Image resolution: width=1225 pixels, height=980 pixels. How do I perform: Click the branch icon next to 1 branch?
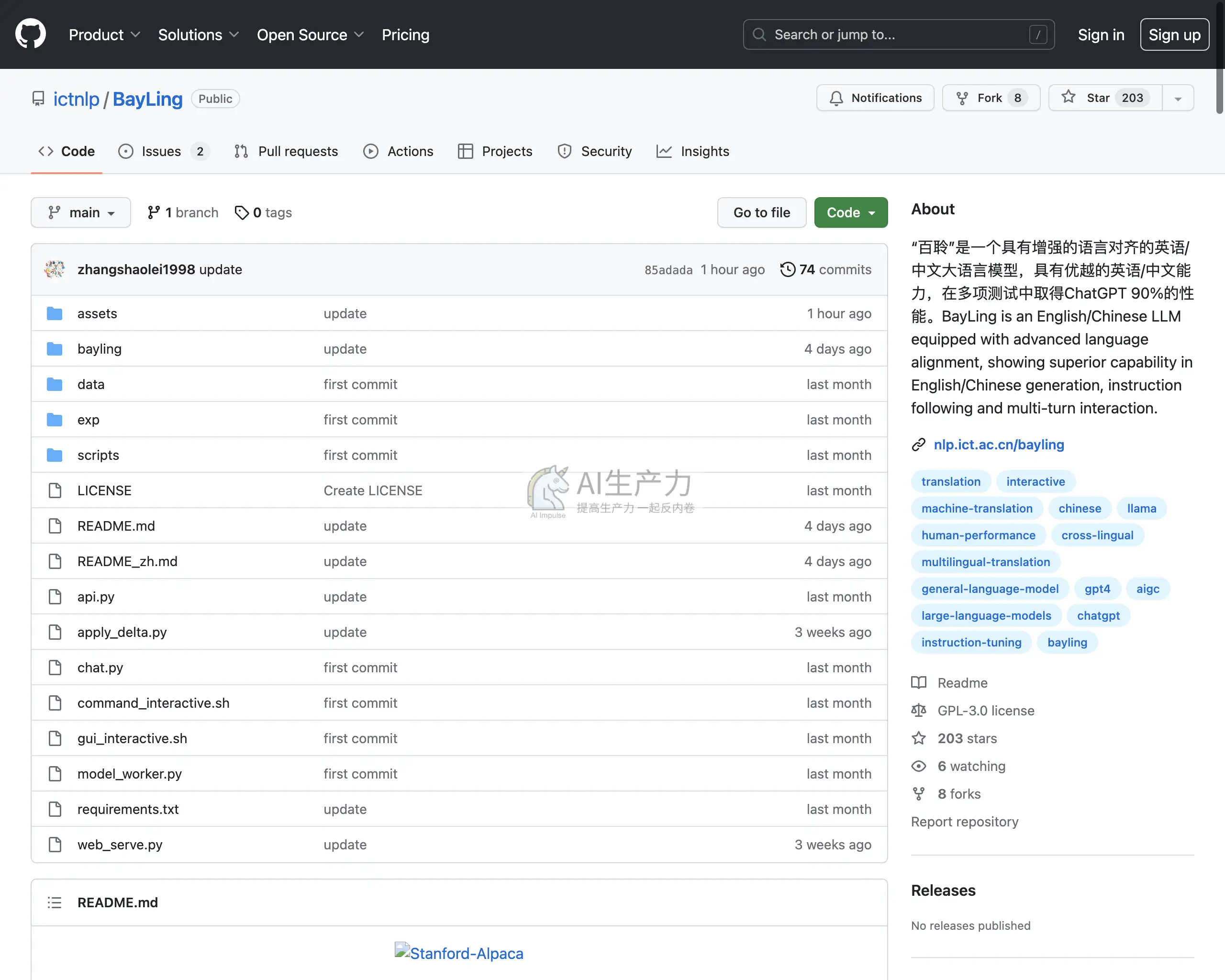click(x=154, y=212)
